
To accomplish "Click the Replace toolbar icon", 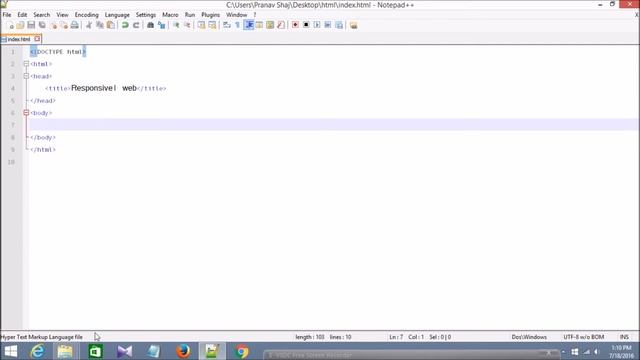I will [x=162, y=25].
